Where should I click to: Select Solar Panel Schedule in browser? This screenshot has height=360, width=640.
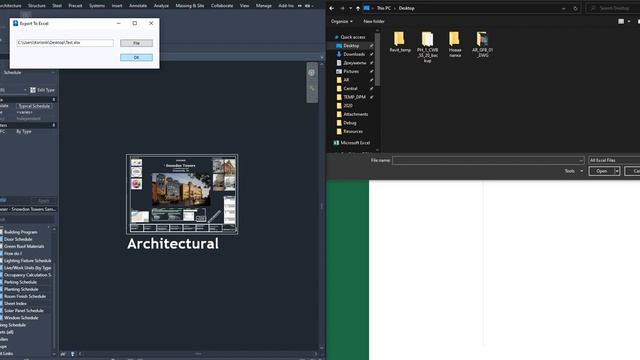coord(24,311)
